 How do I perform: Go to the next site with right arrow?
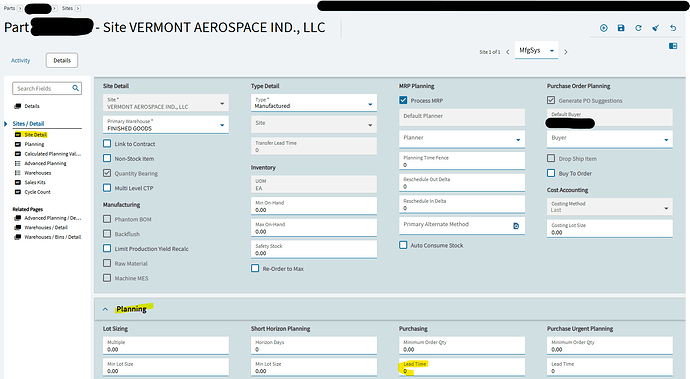point(566,52)
